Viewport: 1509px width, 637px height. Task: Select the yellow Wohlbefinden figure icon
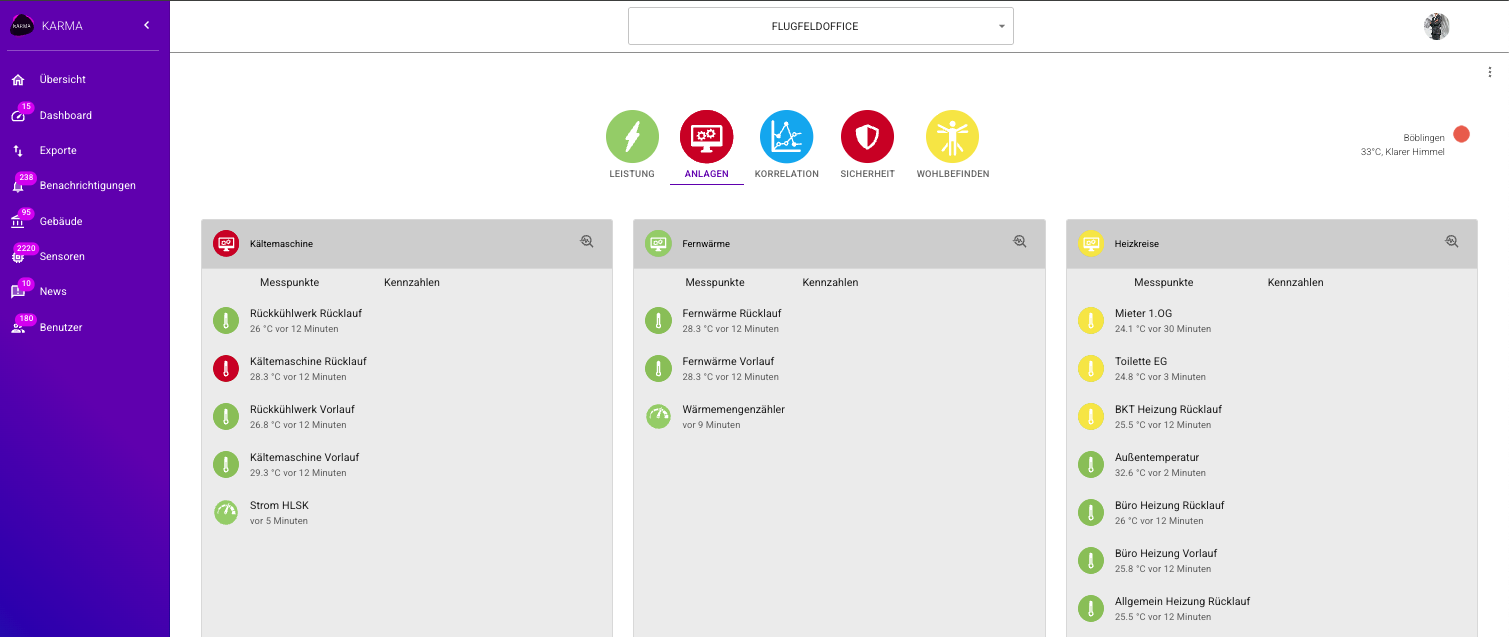pyautogui.click(x=952, y=136)
